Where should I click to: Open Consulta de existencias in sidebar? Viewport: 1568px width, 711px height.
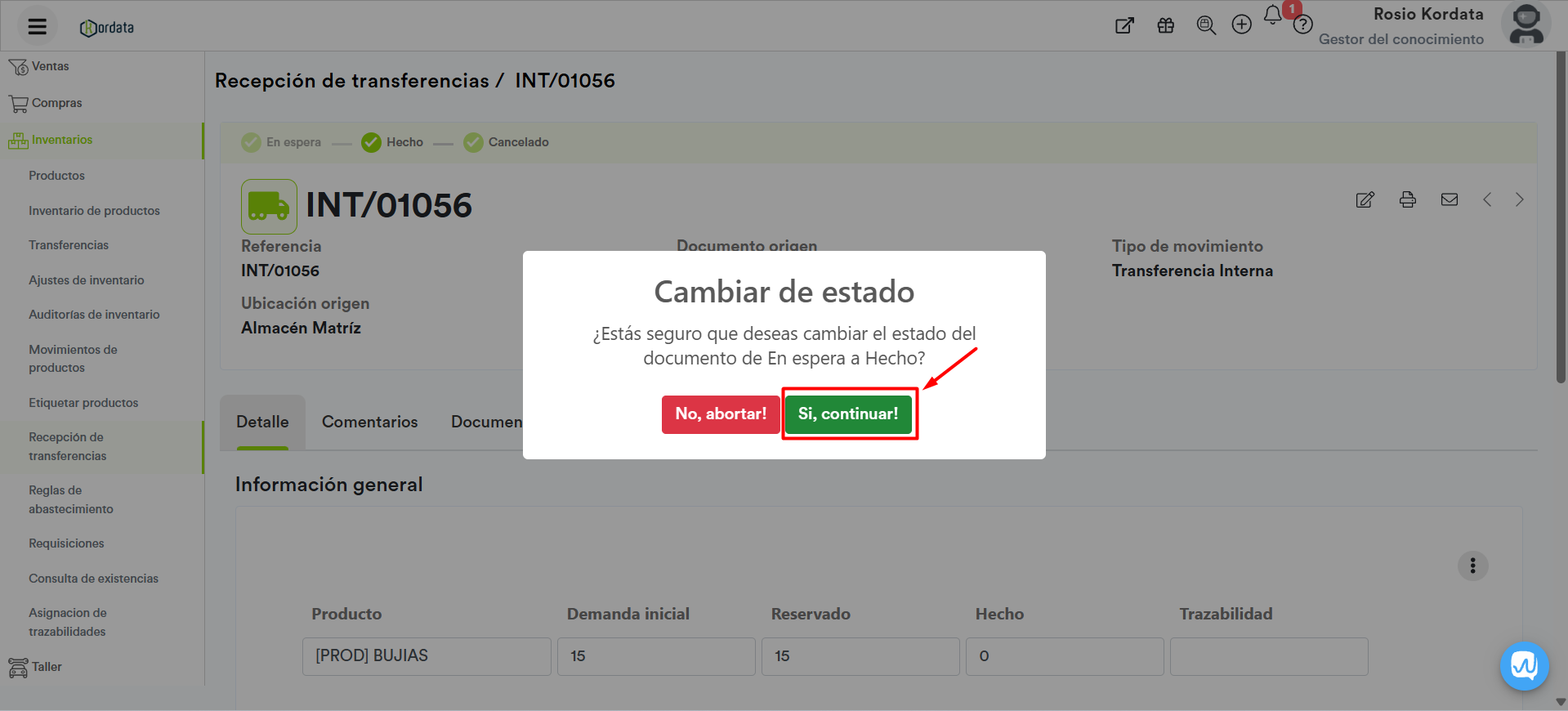tap(93, 579)
